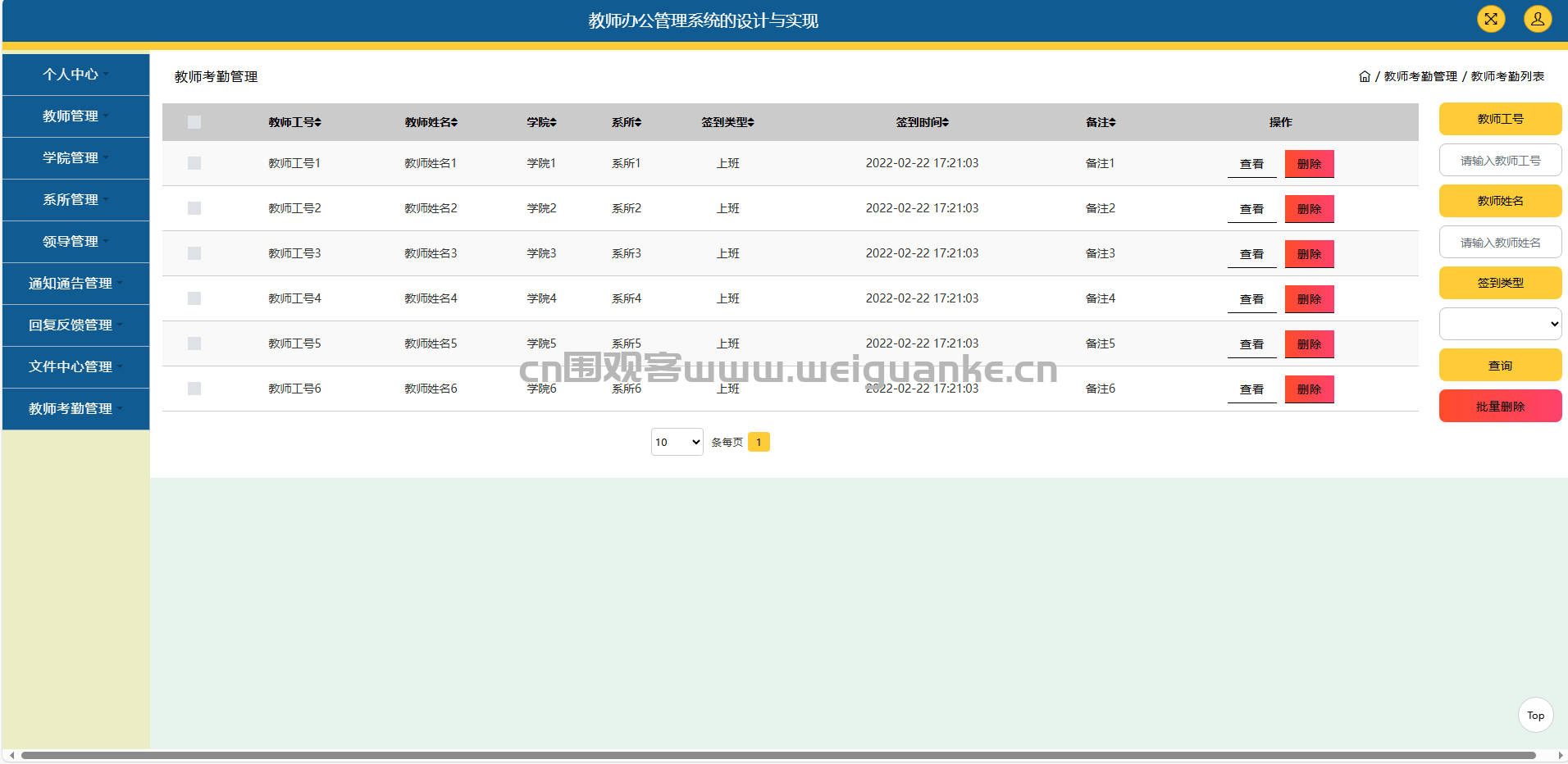The height and width of the screenshot is (764, 1568).
Task: Click the header title 教师办公管理系统的设计与实现
Action: point(703,20)
